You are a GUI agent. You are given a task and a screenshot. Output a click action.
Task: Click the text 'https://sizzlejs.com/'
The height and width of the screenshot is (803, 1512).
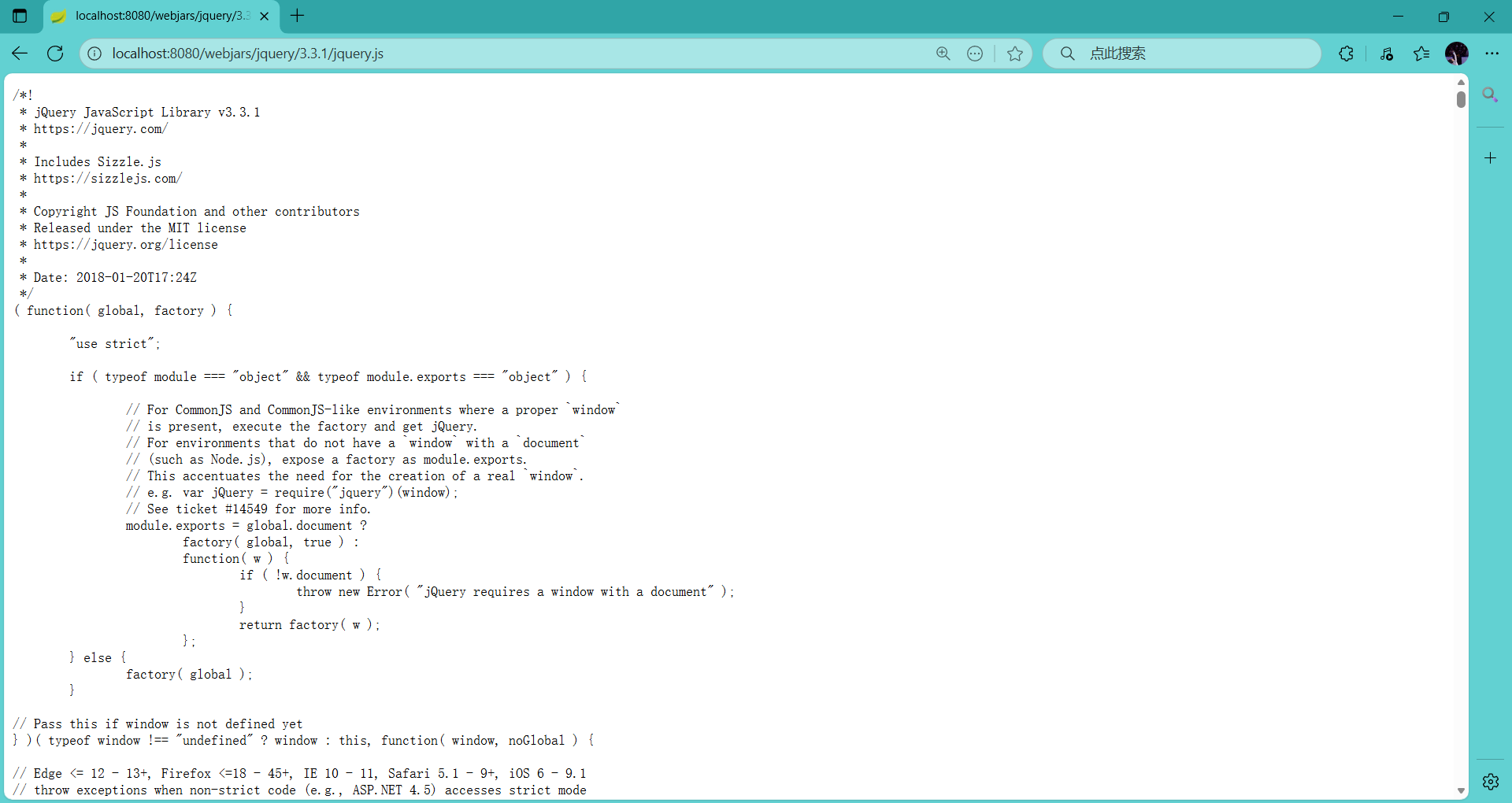pyautogui.click(x=108, y=178)
